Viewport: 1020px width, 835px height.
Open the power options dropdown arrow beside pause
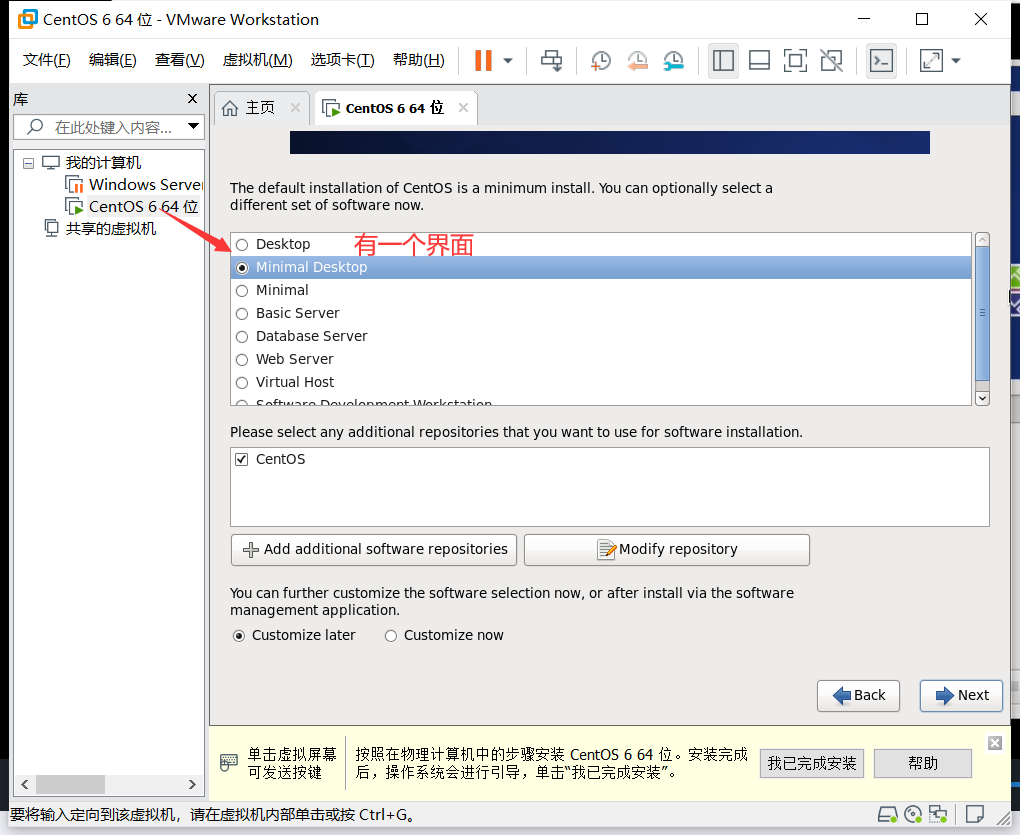(x=508, y=61)
